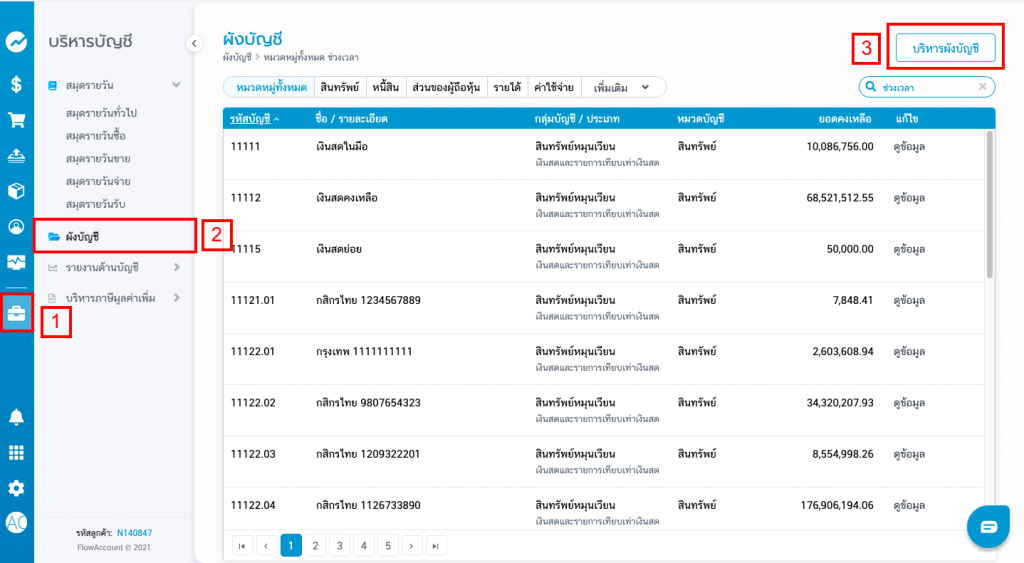The image size is (1024, 563).
Task: Select the สินทรัพย์ category tab
Action: click(340, 87)
